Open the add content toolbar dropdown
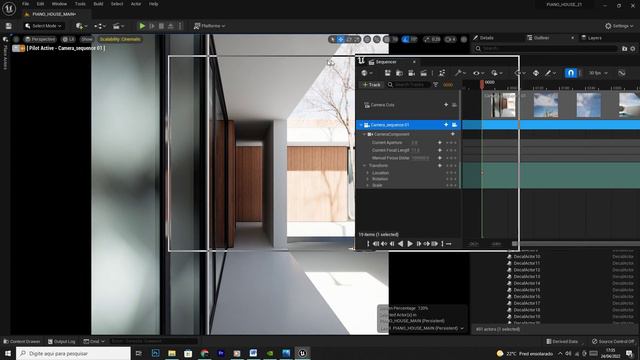The width and height of the screenshot is (640, 360). (81, 26)
